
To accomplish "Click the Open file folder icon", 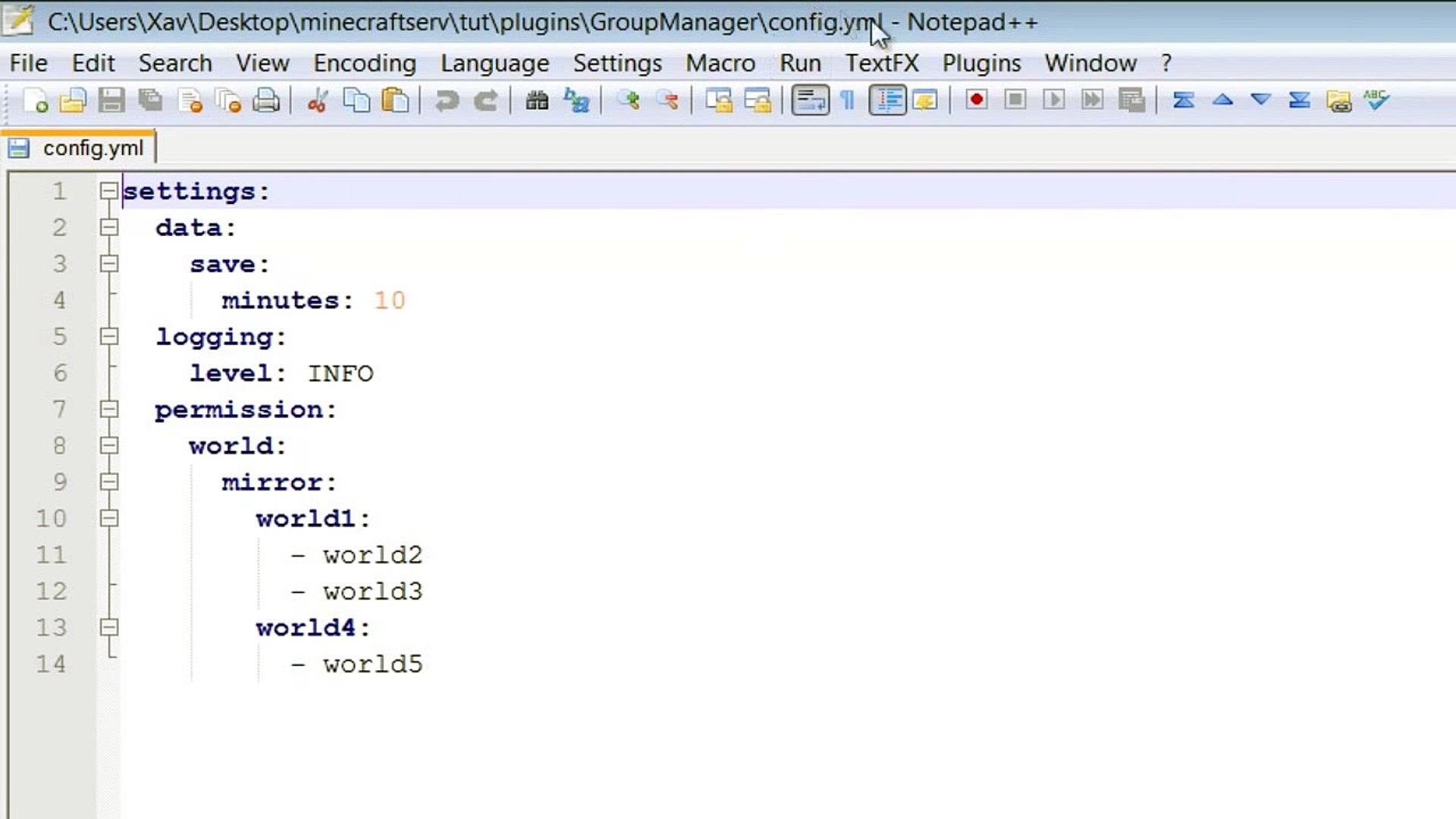I will pyautogui.click(x=73, y=100).
